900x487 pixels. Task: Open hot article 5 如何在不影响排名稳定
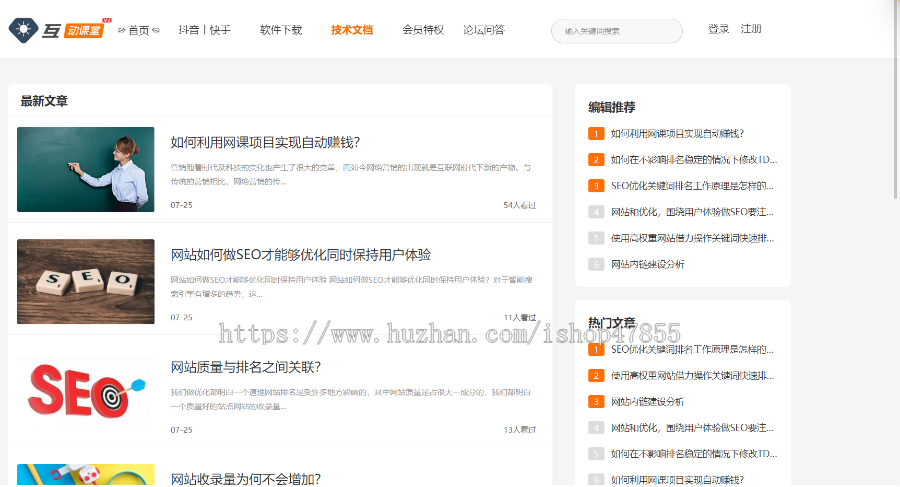(x=694, y=454)
